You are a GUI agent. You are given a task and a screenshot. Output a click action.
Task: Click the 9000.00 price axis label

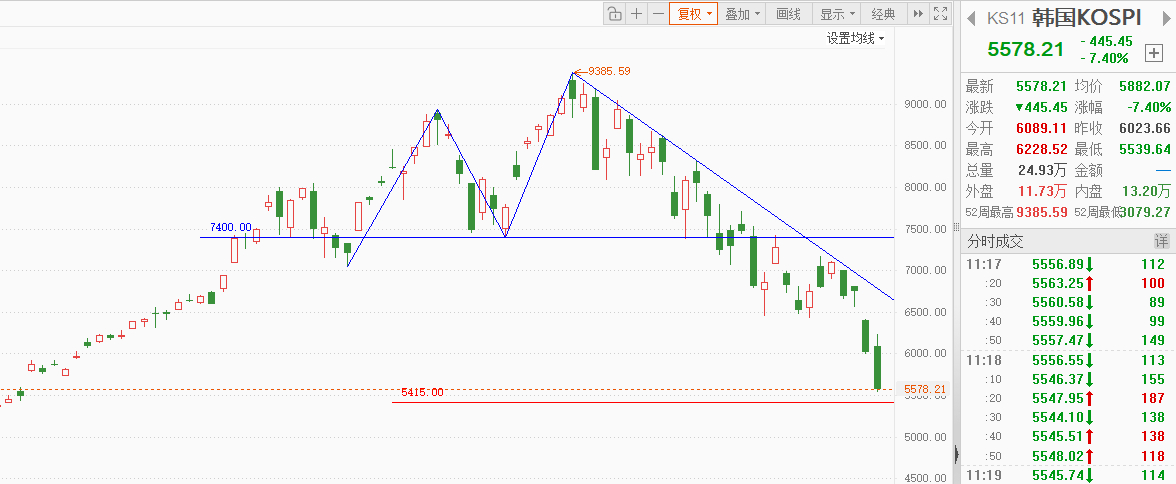[x=925, y=104]
